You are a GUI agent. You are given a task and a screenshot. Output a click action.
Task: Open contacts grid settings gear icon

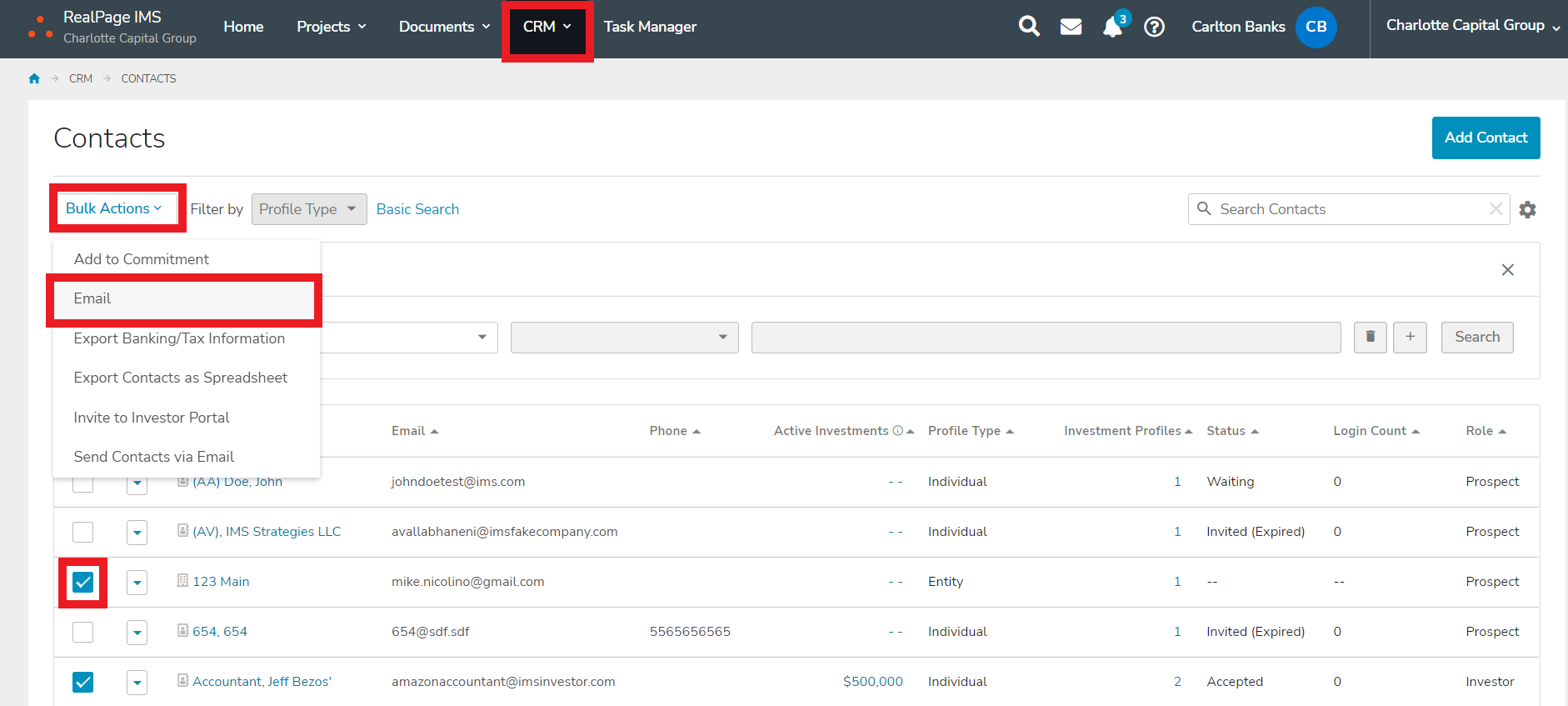[x=1527, y=209]
